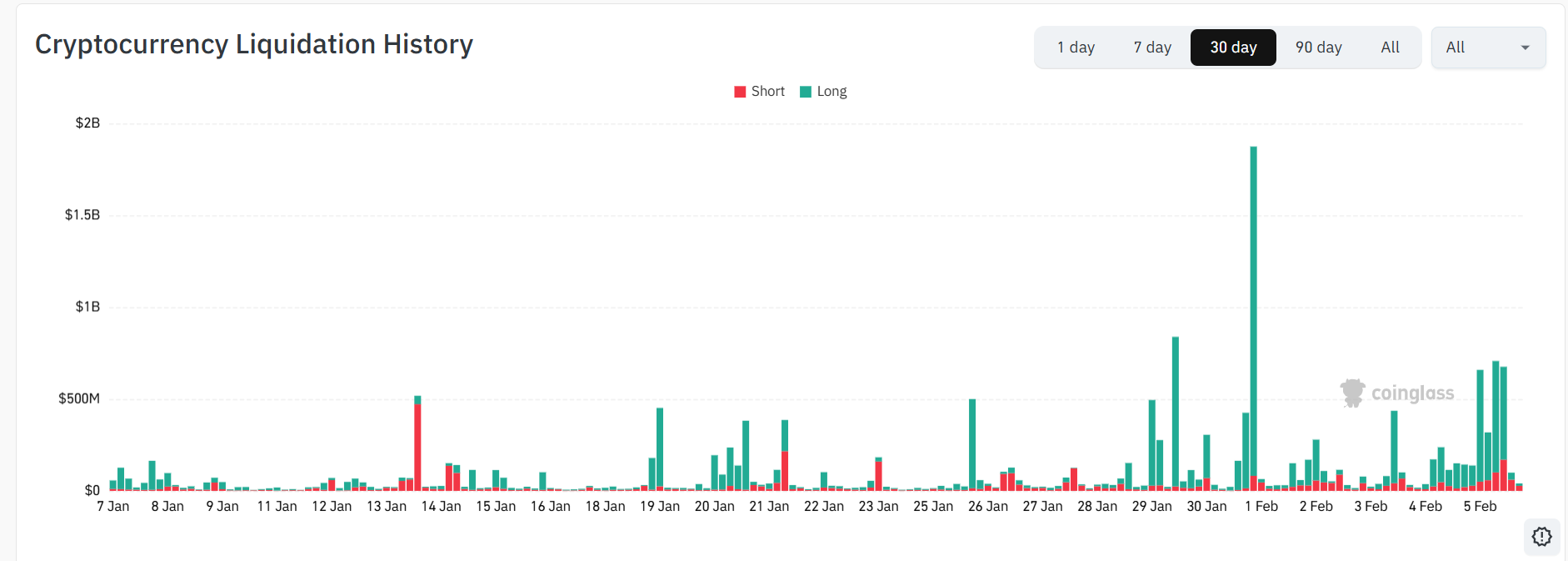
Task: Click the coinglass watermark logo
Action: [x=1397, y=393]
